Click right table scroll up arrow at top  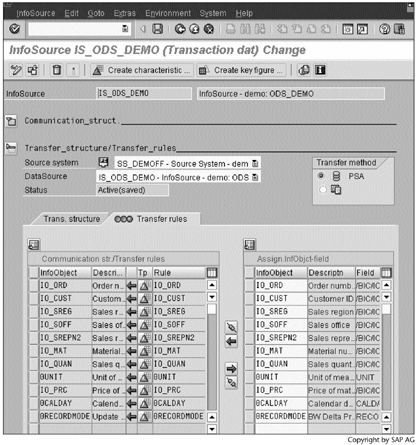point(386,285)
